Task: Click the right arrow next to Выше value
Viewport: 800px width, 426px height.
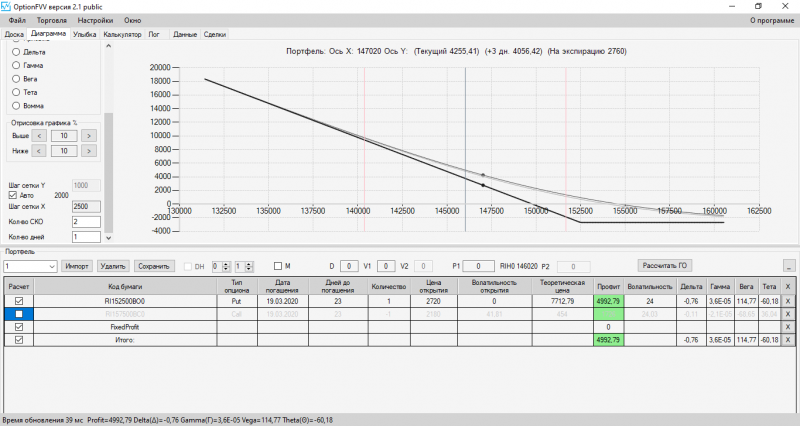Action: click(89, 136)
